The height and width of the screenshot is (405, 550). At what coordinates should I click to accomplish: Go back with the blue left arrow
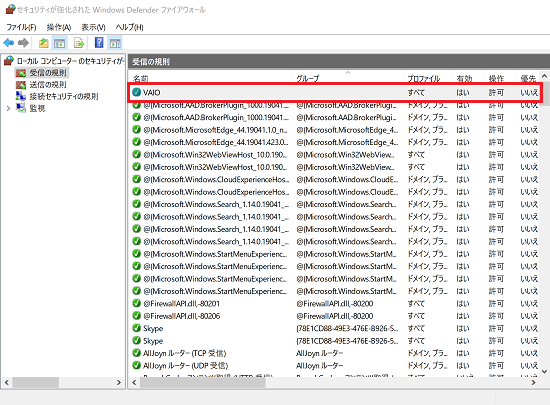click(9, 43)
